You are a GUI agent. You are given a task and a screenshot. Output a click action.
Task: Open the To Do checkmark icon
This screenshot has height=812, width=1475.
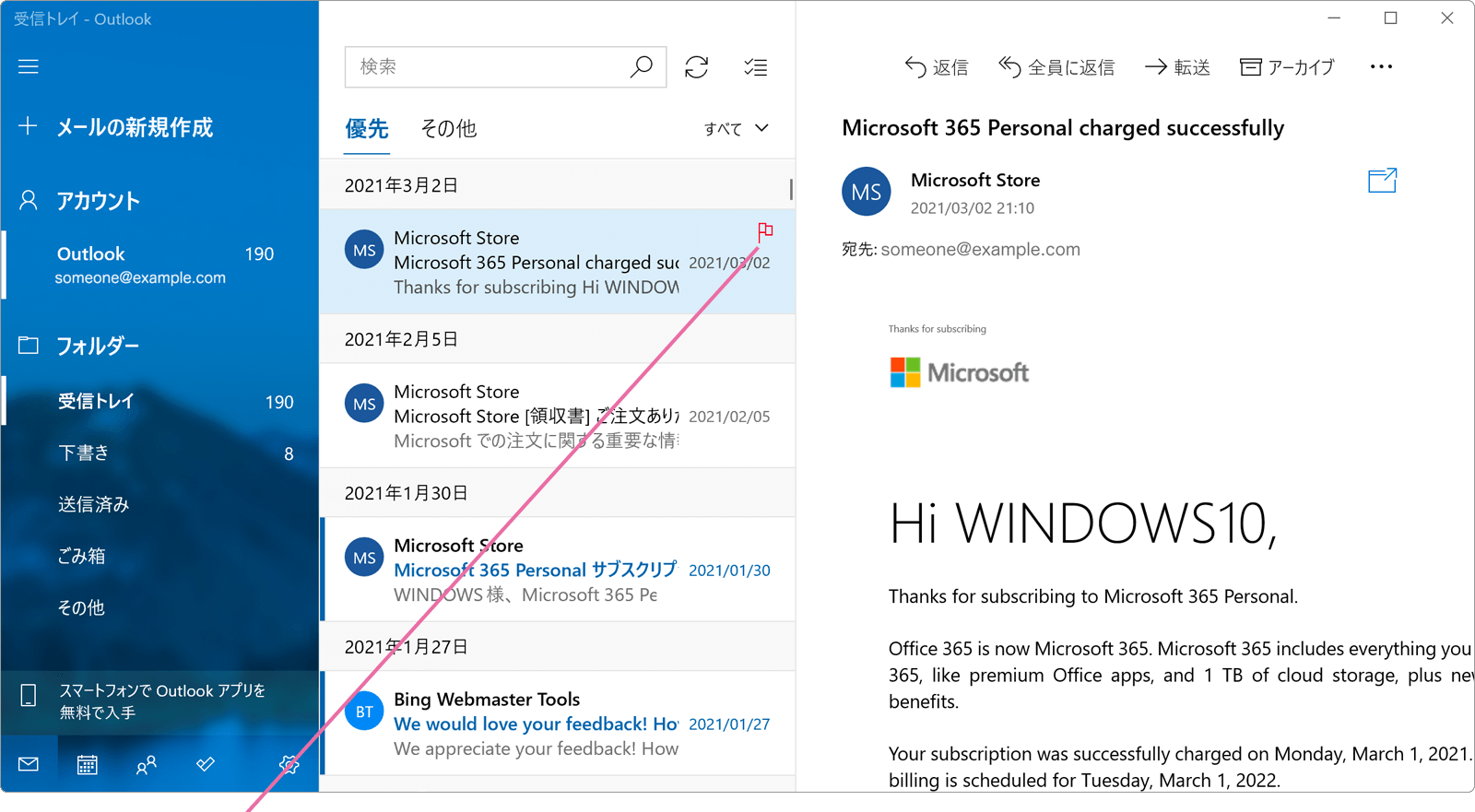pyautogui.click(x=206, y=764)
